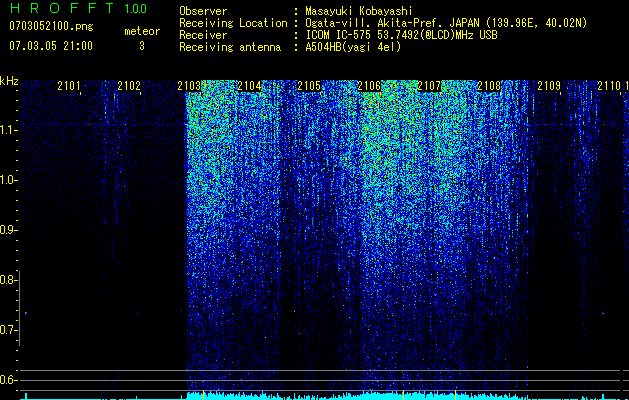Click the 1.0 kHz frequency label
Image resolution: width=629 pixels, height=400 pixels.
[x=8, y=180]
